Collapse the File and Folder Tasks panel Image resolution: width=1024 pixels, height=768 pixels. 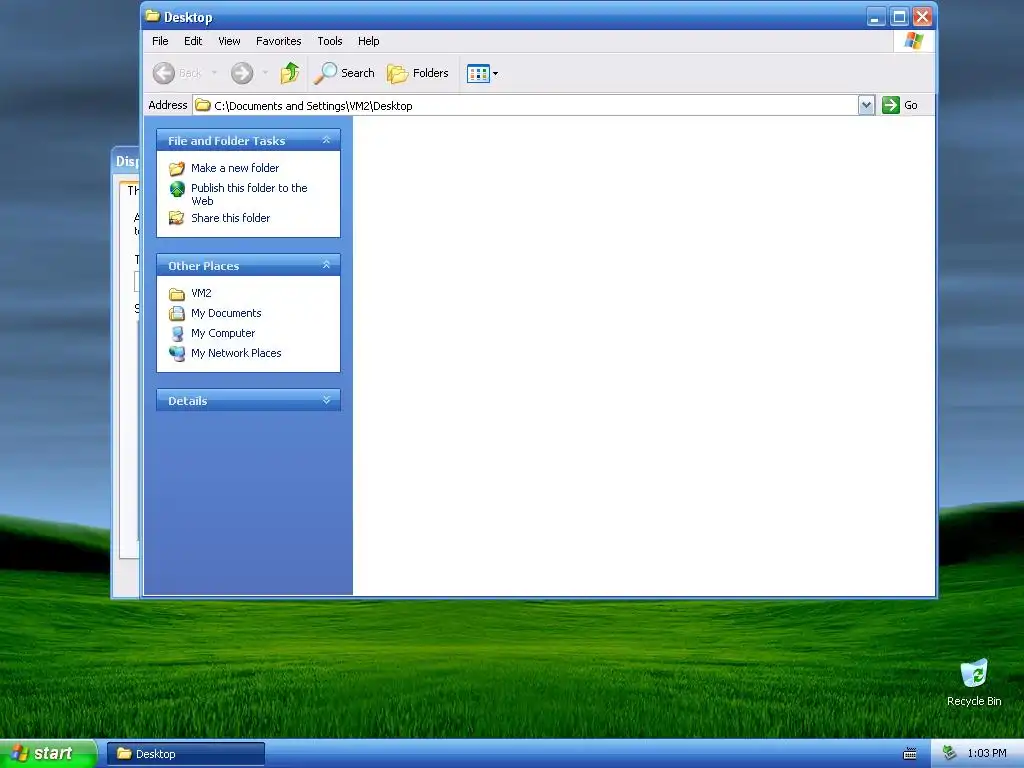pyautogui.click(x=327, y=140)
